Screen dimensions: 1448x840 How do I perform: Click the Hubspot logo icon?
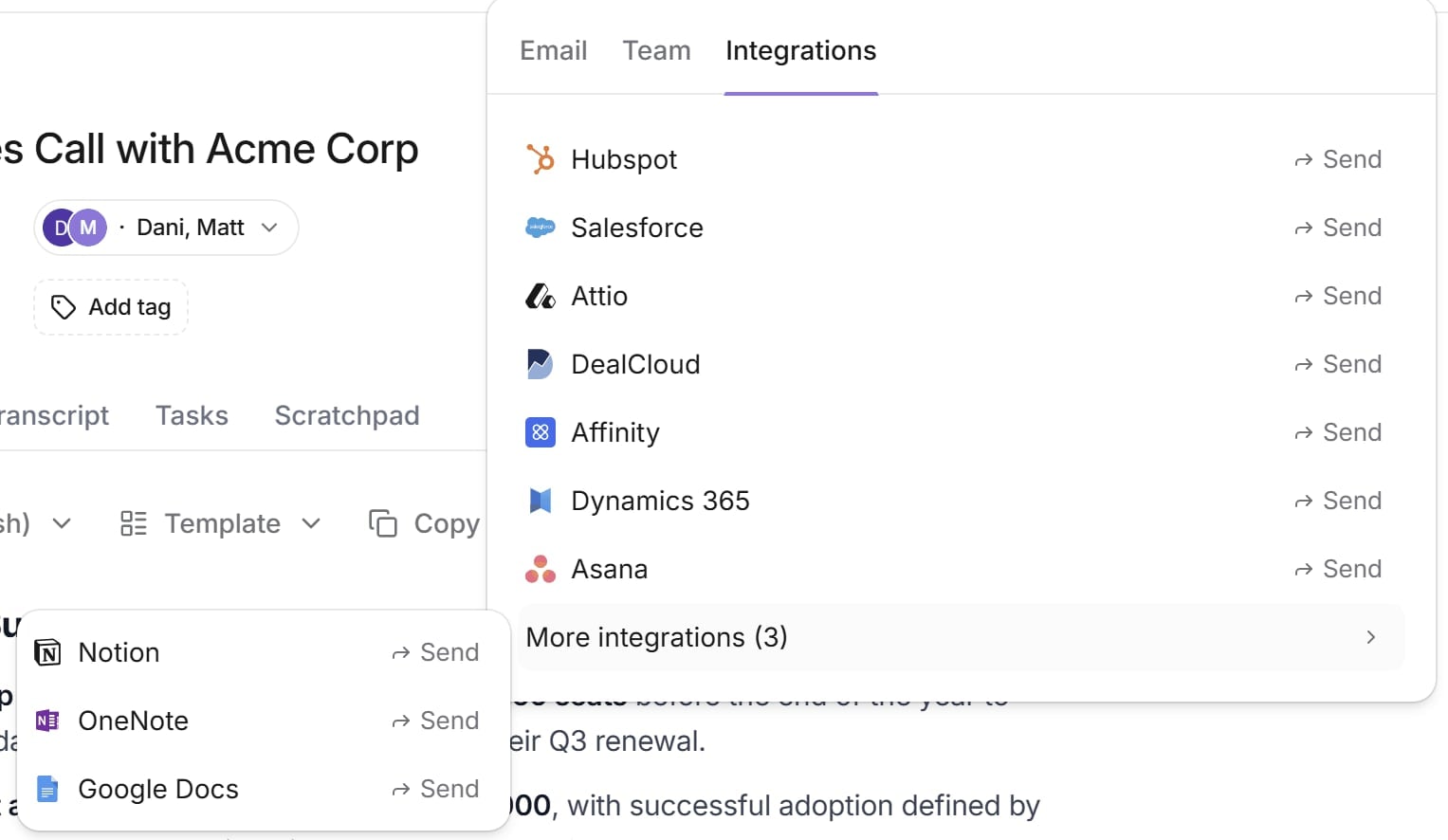click(x=541, y=159)
